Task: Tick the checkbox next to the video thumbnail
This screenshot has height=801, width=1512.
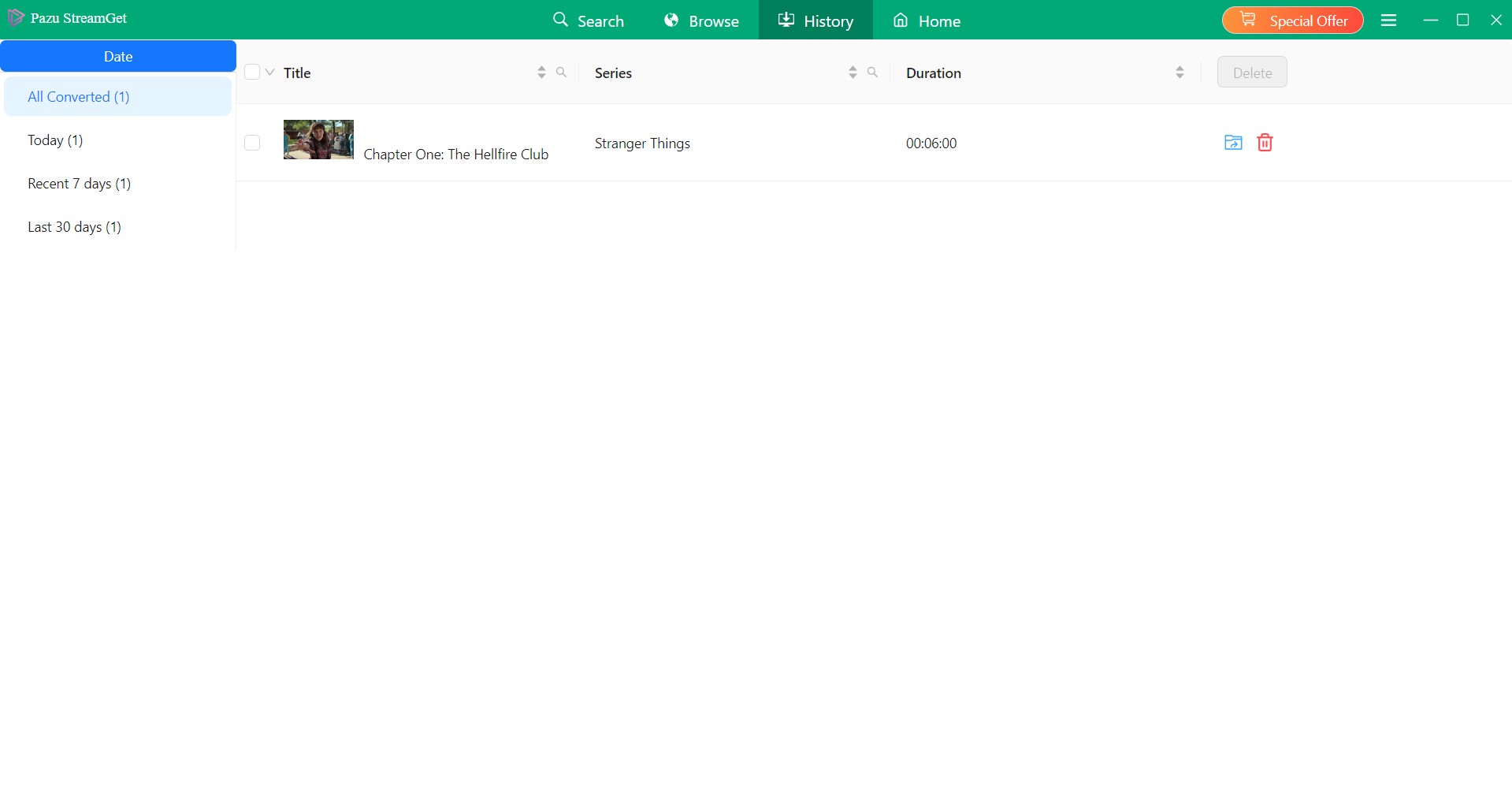Action: [252, 143]
